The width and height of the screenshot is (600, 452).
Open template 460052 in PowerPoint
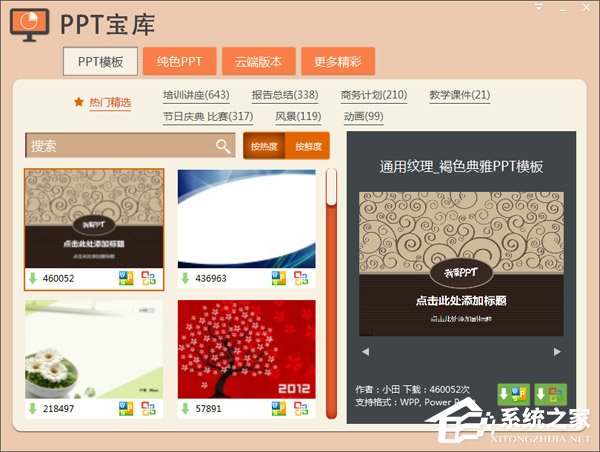tap(148, 278)
